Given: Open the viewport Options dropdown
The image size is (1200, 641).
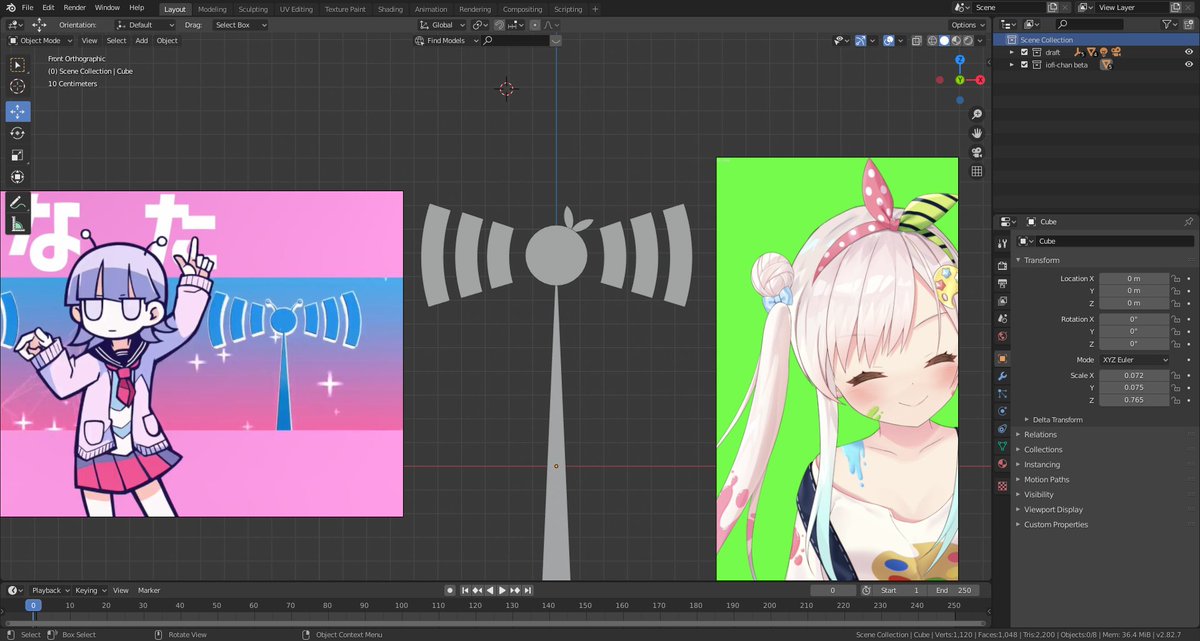Looking at the screenshot, I should click(x=968, y=24).
